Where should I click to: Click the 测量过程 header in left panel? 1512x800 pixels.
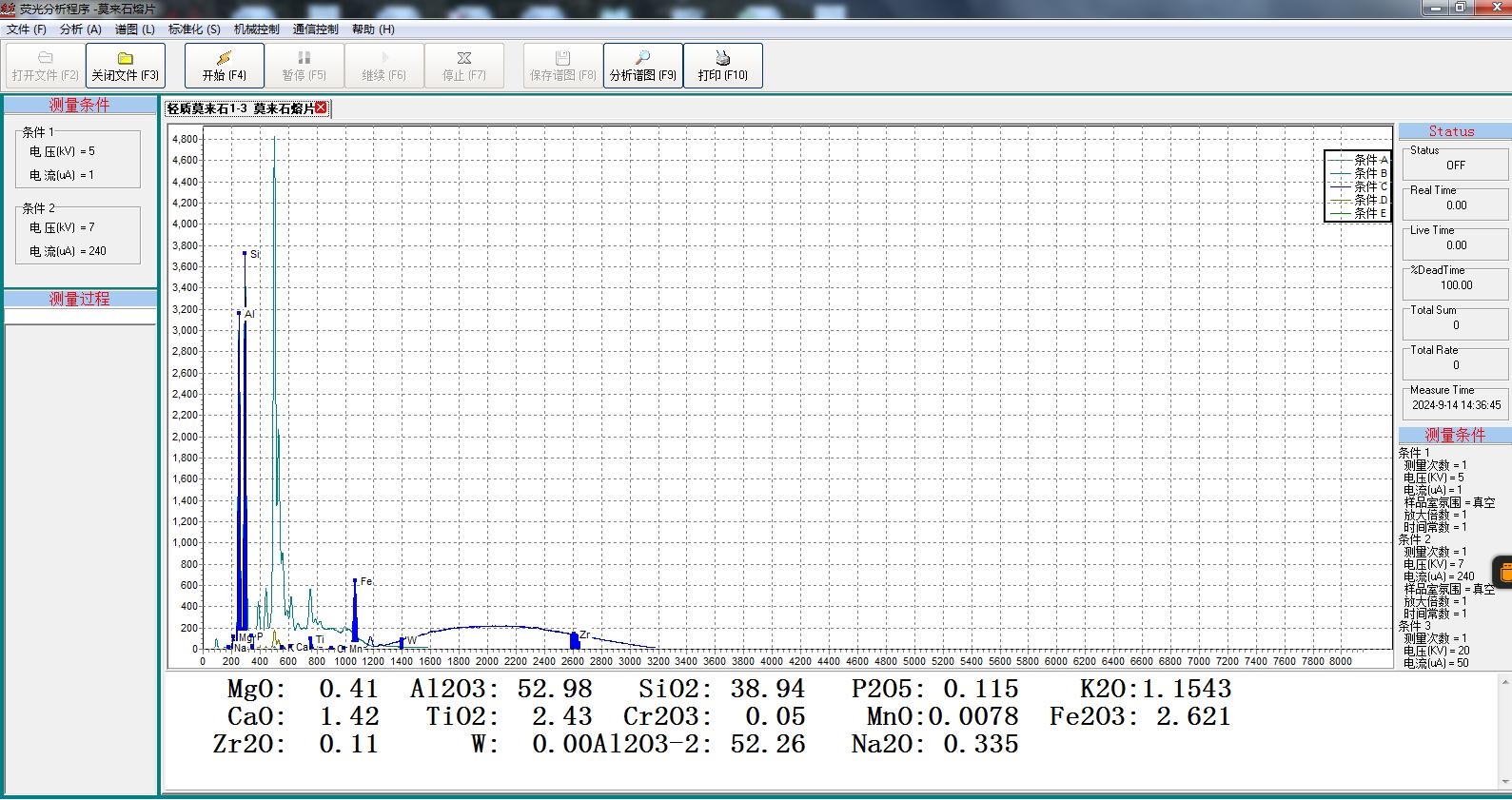pos(80,299)
